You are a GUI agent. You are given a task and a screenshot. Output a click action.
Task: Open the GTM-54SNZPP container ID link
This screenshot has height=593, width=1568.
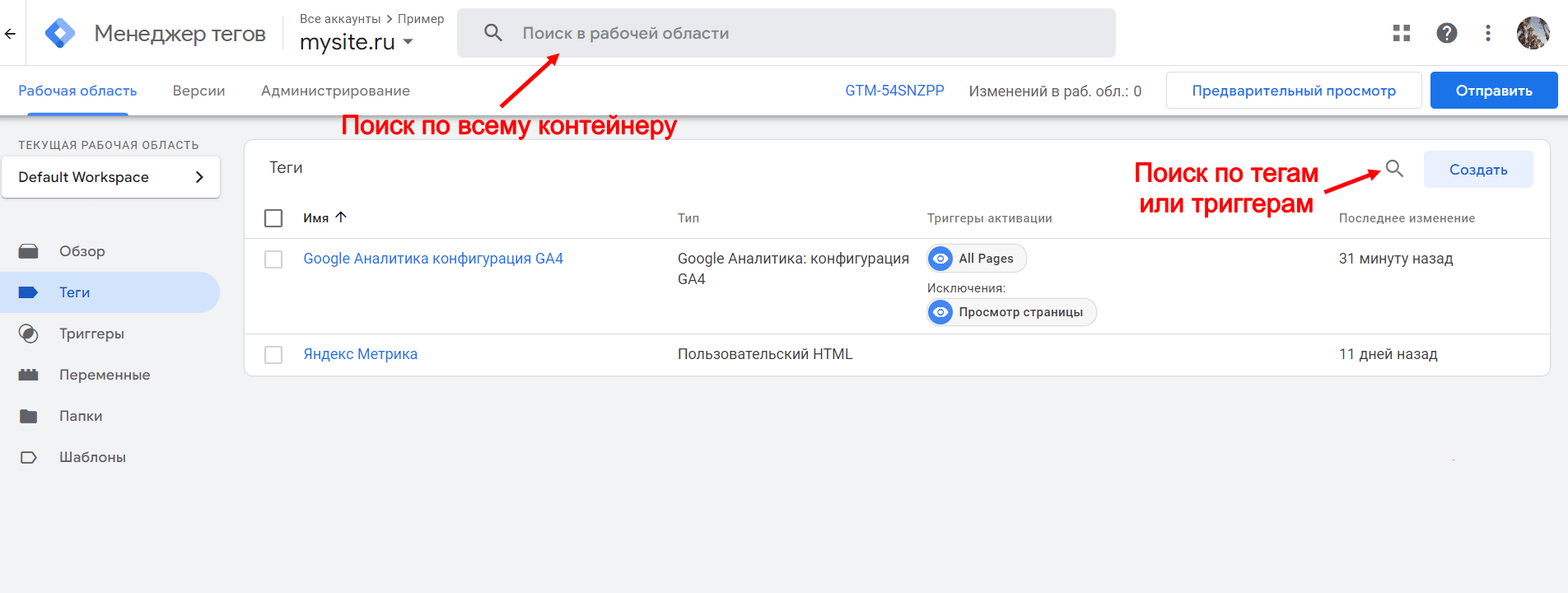pyautogui.click(x=894, y=91)
